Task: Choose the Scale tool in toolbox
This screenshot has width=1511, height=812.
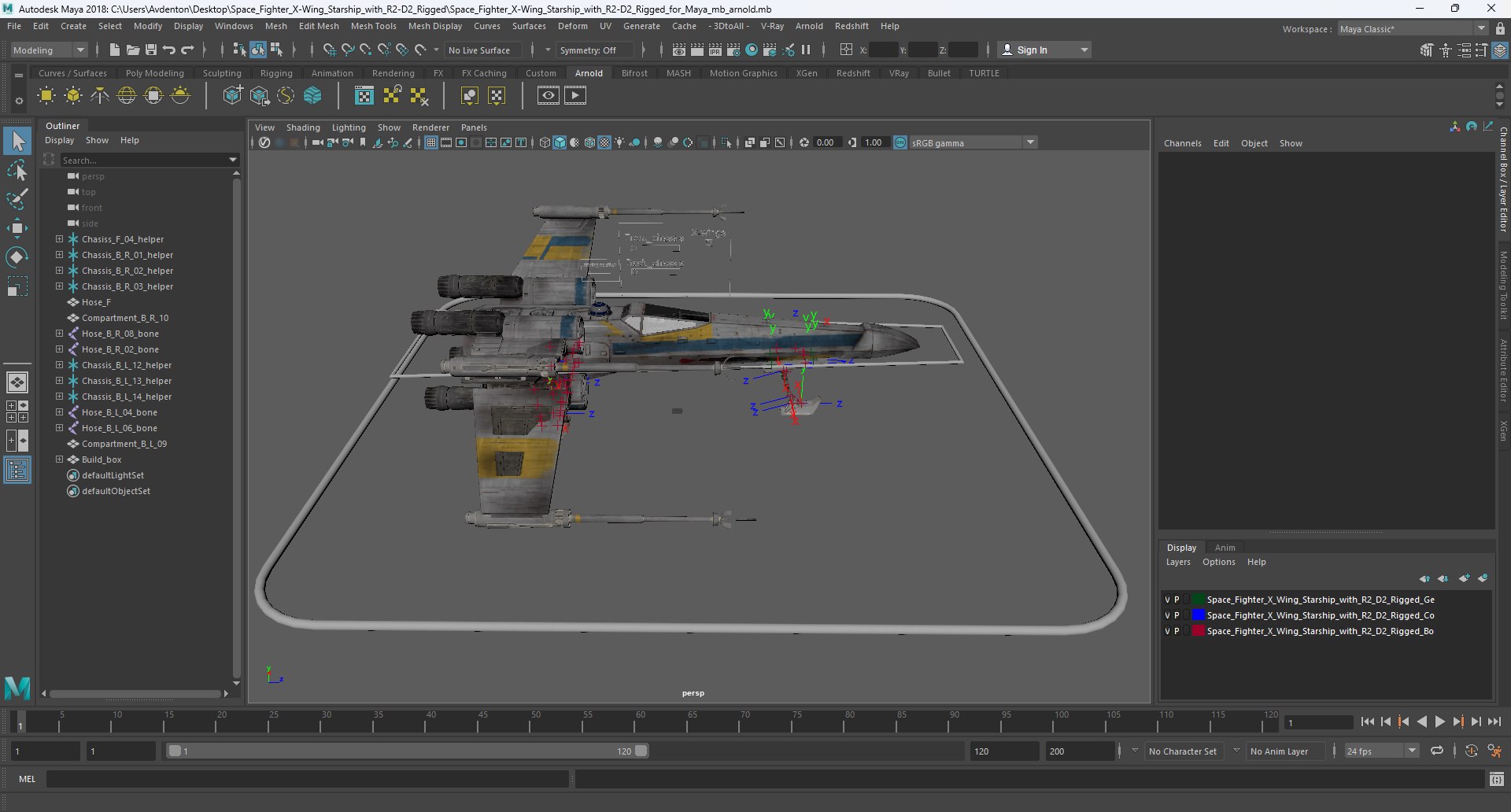Action: click(17, 286)
